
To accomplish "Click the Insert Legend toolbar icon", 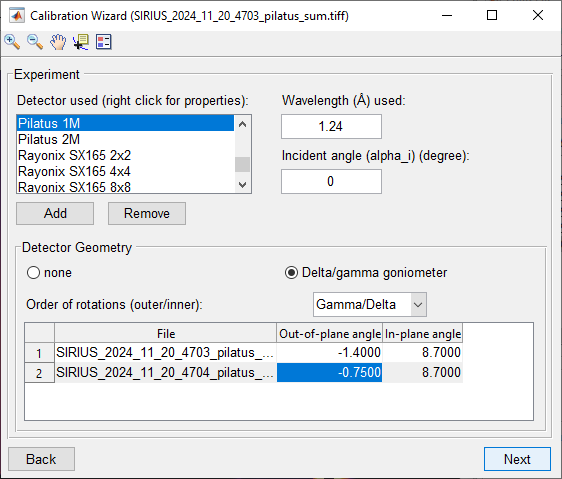I will tap(104, 42).
